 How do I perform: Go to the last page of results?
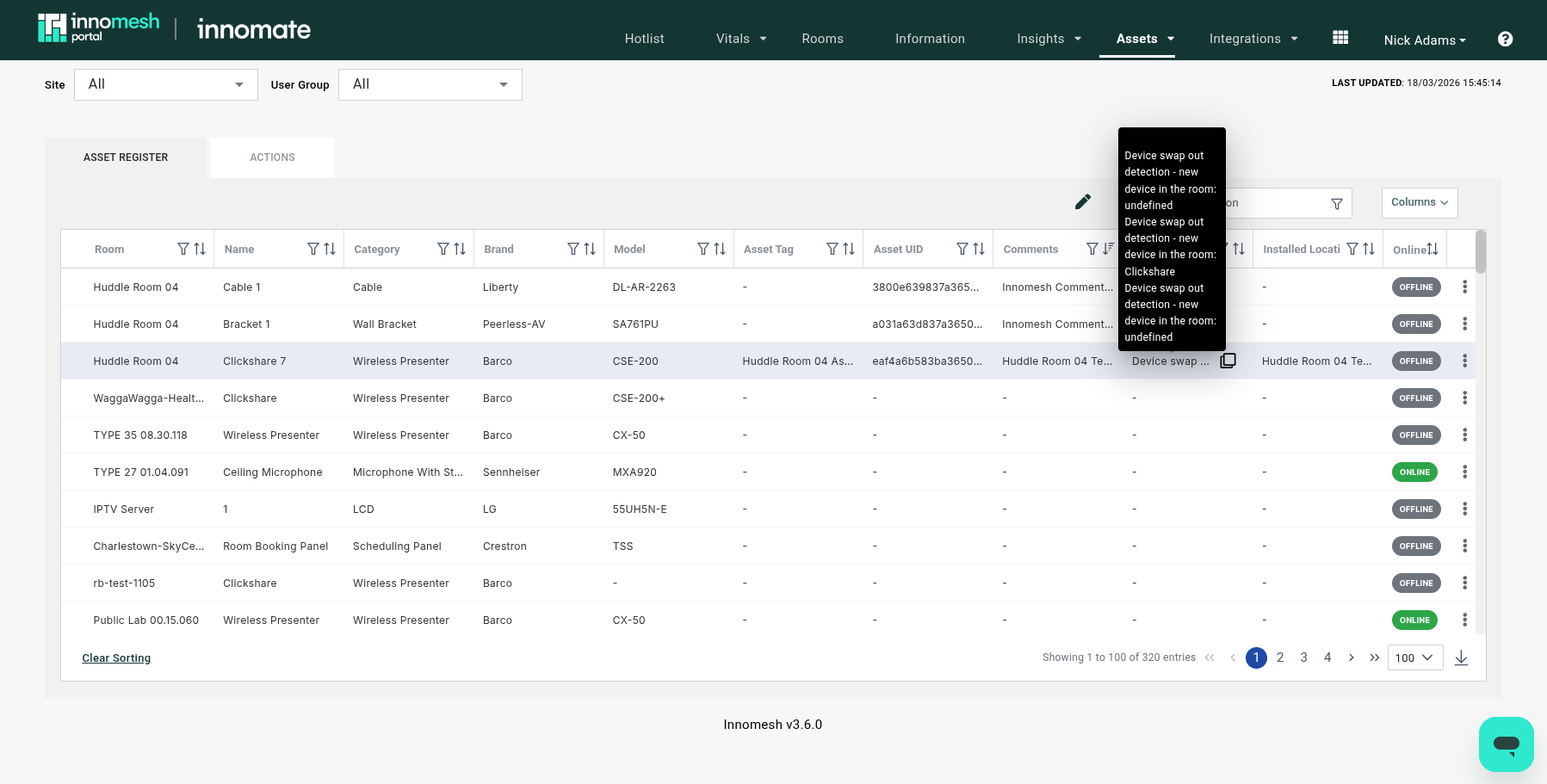click(x=1375, y=657)
